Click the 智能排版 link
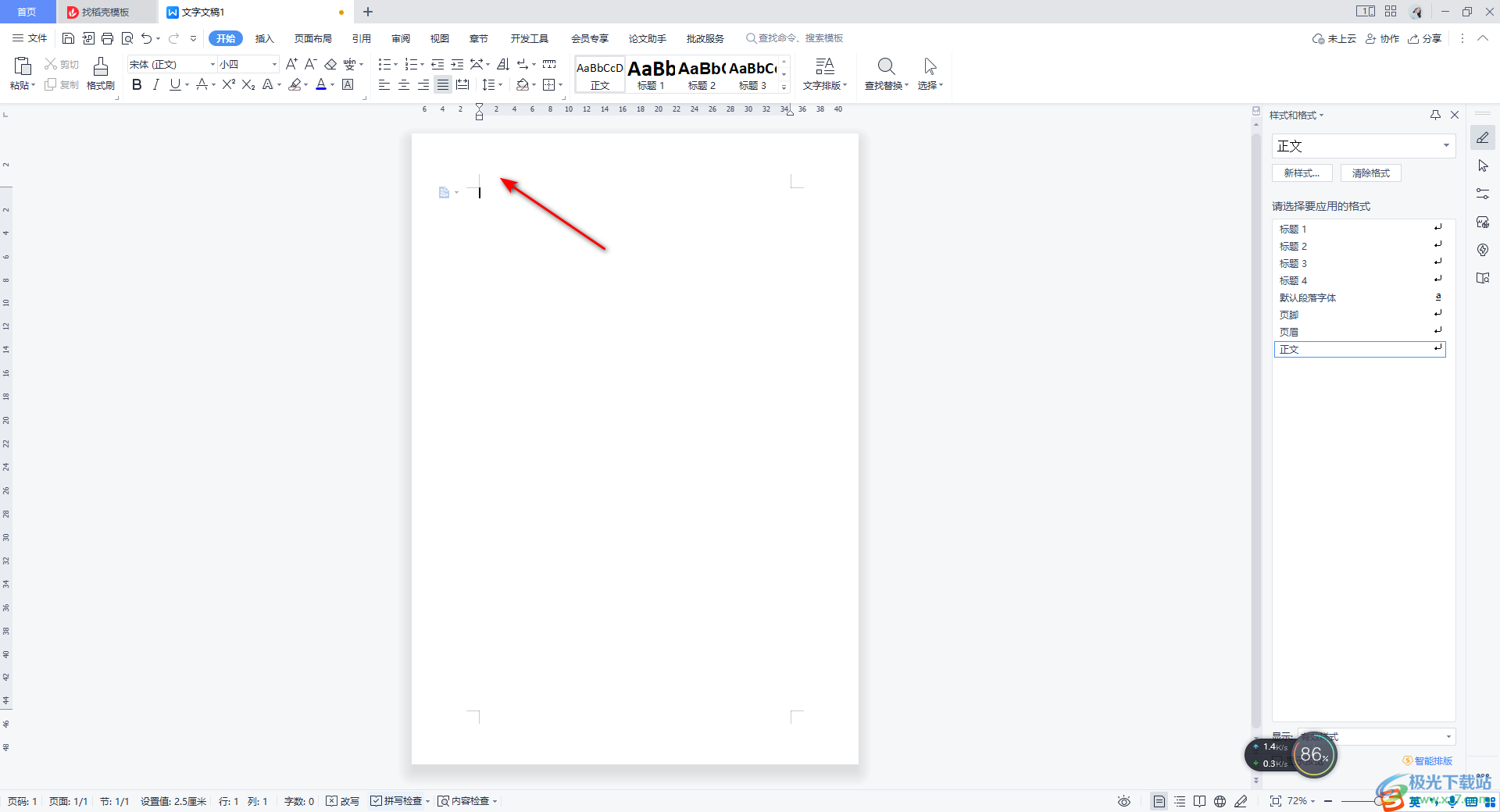The image size is (1500, 812). [x=1428, y=760]
